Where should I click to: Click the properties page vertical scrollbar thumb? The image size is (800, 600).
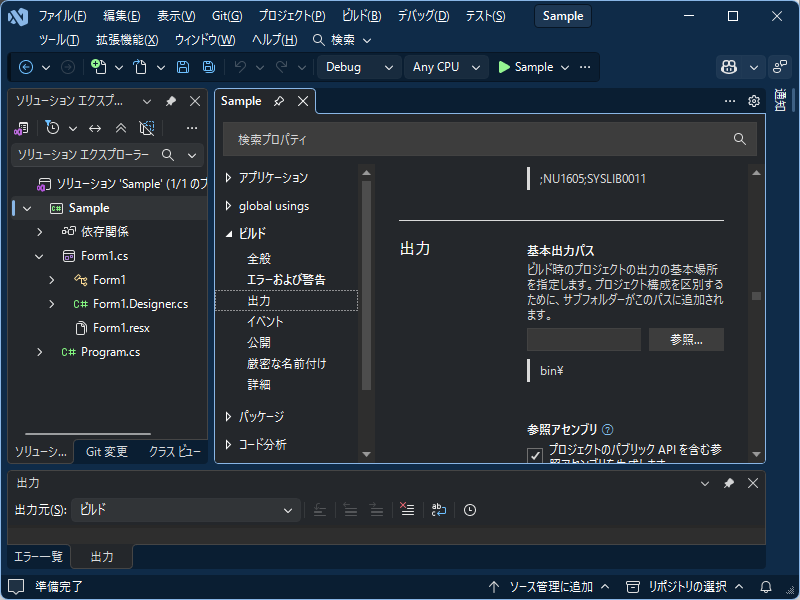[x=756, y=296]
